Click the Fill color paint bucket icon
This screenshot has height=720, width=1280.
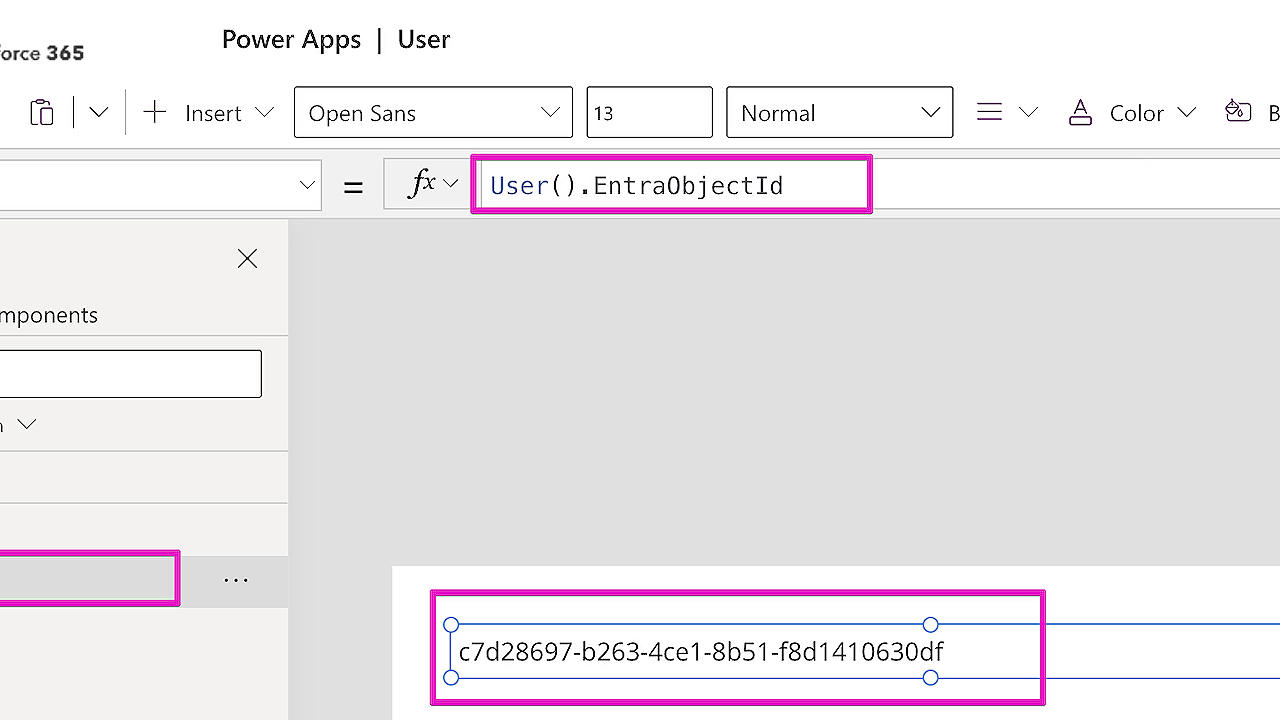pos(1238,112)
